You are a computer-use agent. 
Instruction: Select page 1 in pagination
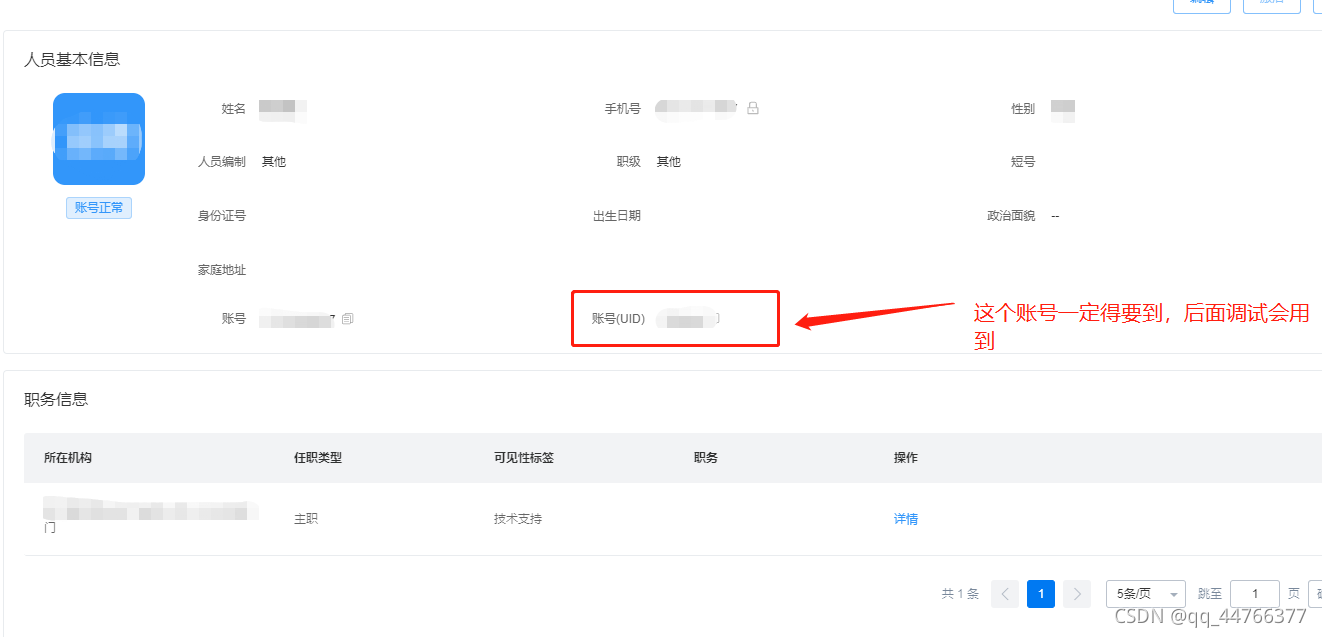1040,594
